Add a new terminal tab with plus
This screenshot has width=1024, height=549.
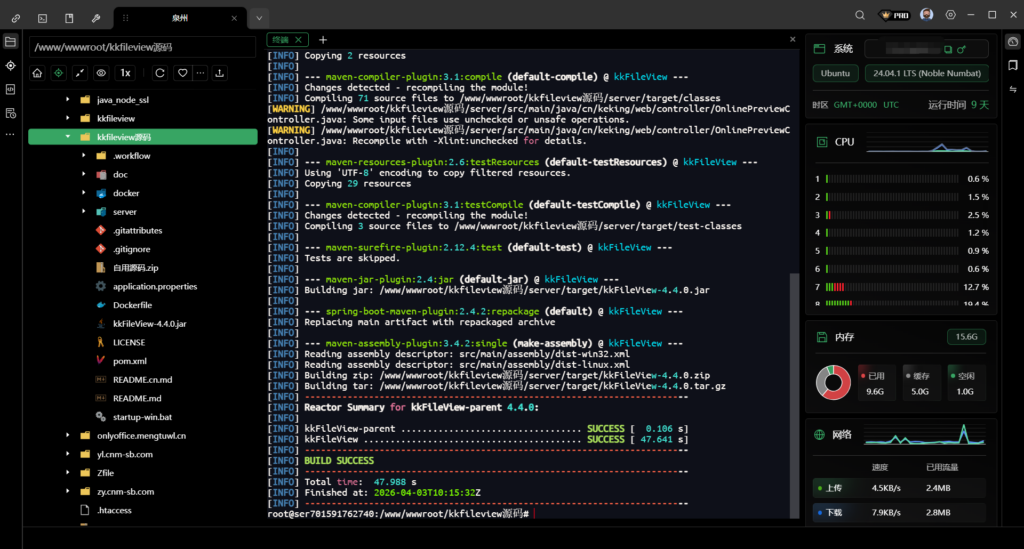pos(322,39)
